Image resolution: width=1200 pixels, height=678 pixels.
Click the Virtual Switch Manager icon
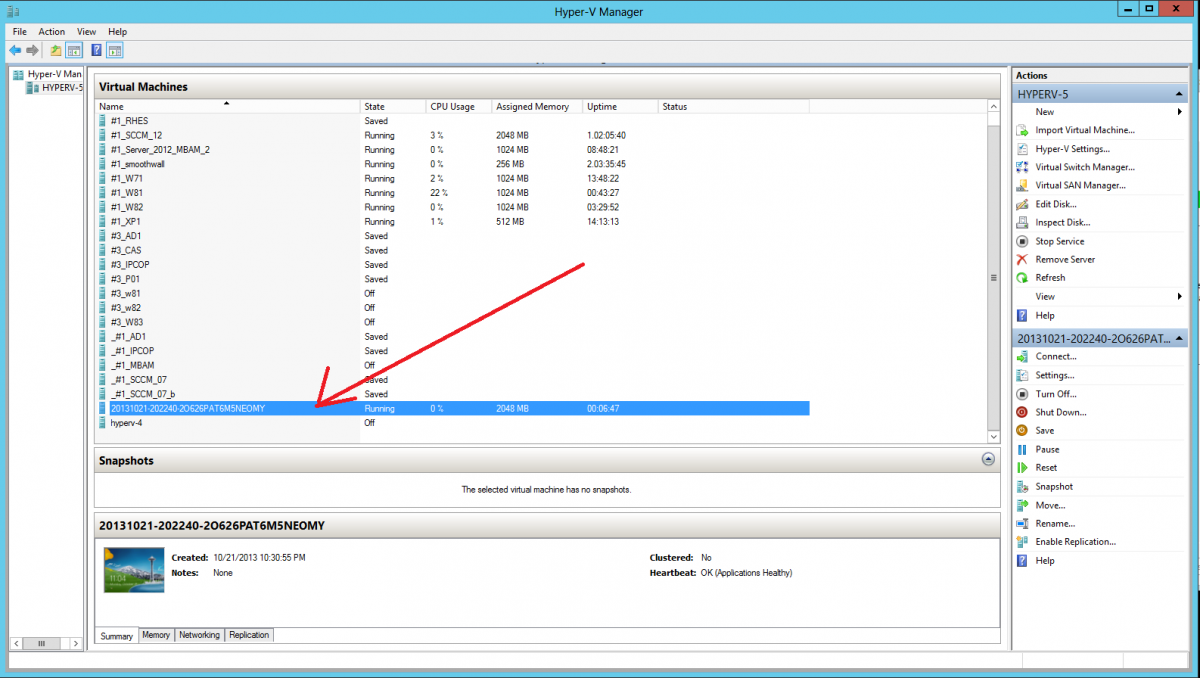coord(1022,167)
